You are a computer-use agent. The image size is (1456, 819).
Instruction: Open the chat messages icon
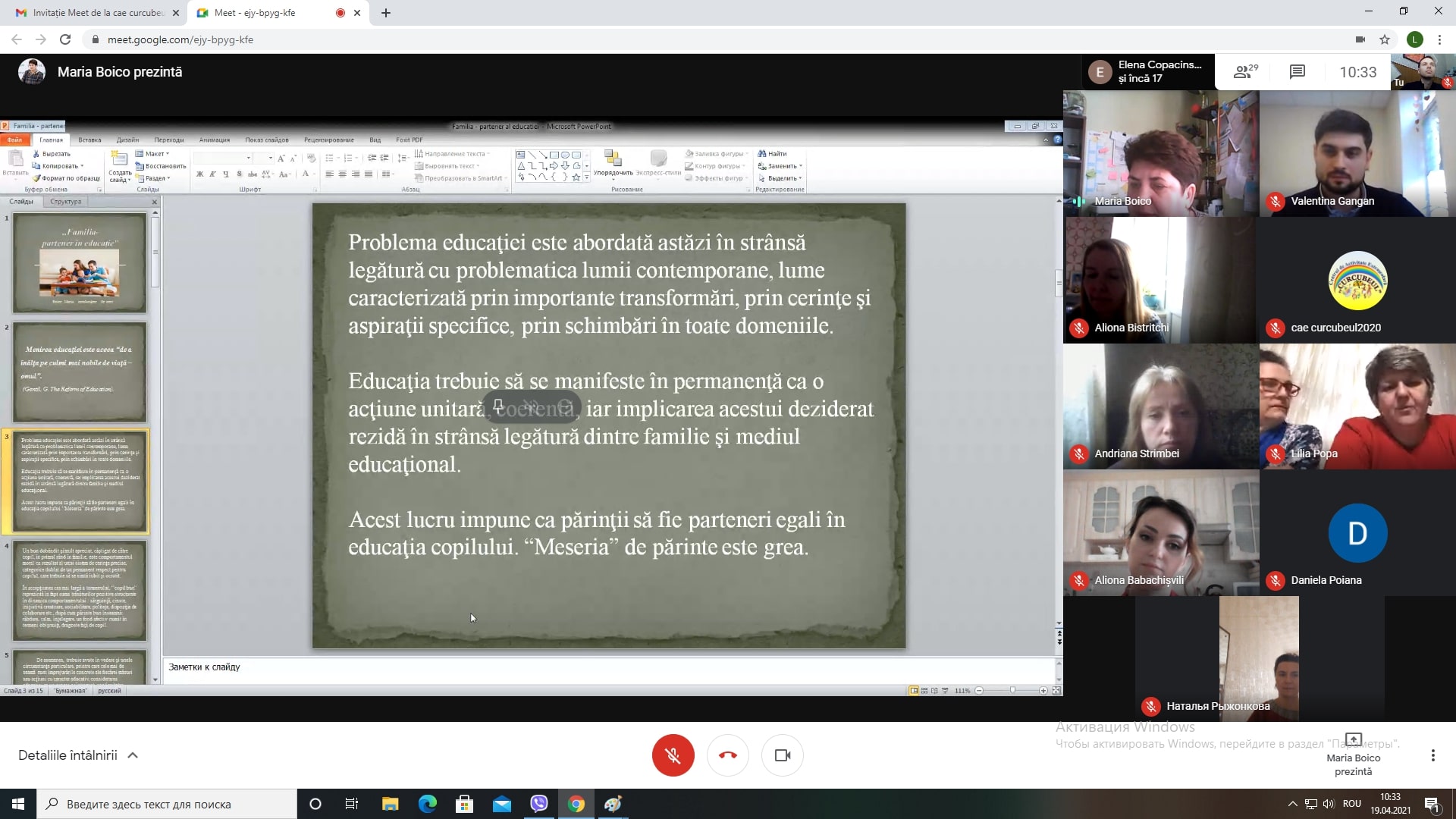[x=1297, y=72]
